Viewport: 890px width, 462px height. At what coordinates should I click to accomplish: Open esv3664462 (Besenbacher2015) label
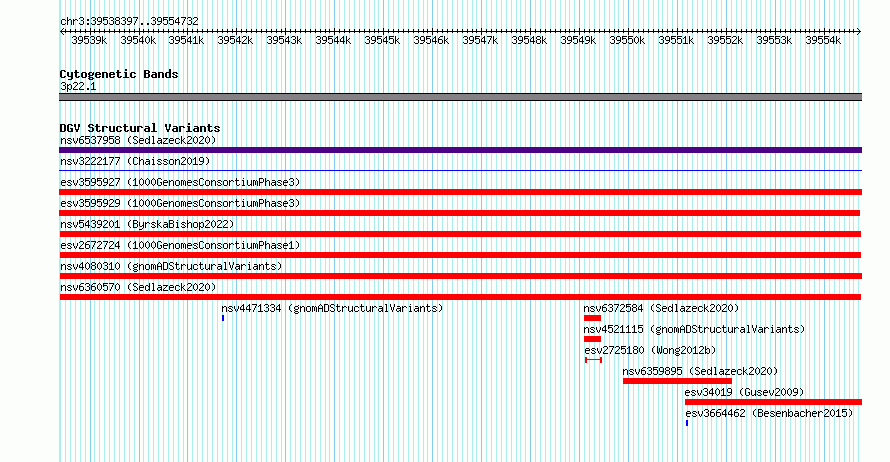769,413
